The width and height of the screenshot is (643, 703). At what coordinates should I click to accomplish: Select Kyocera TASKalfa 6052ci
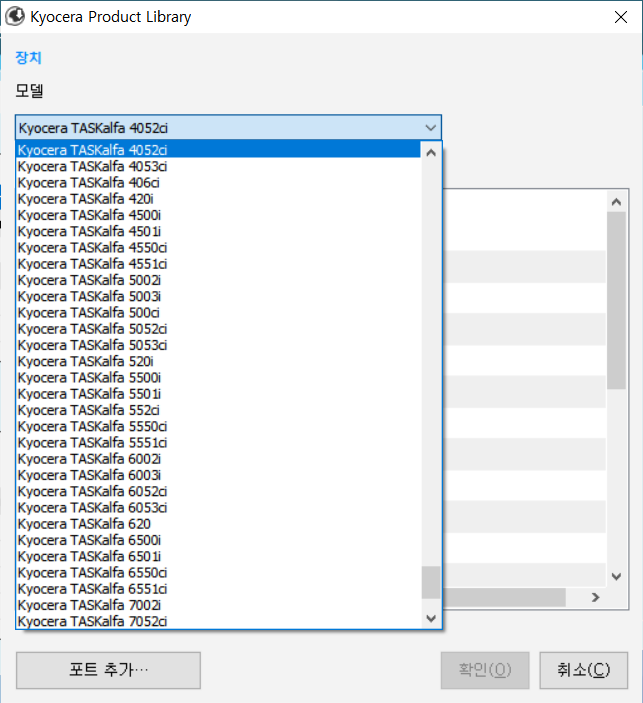point(218,491)
